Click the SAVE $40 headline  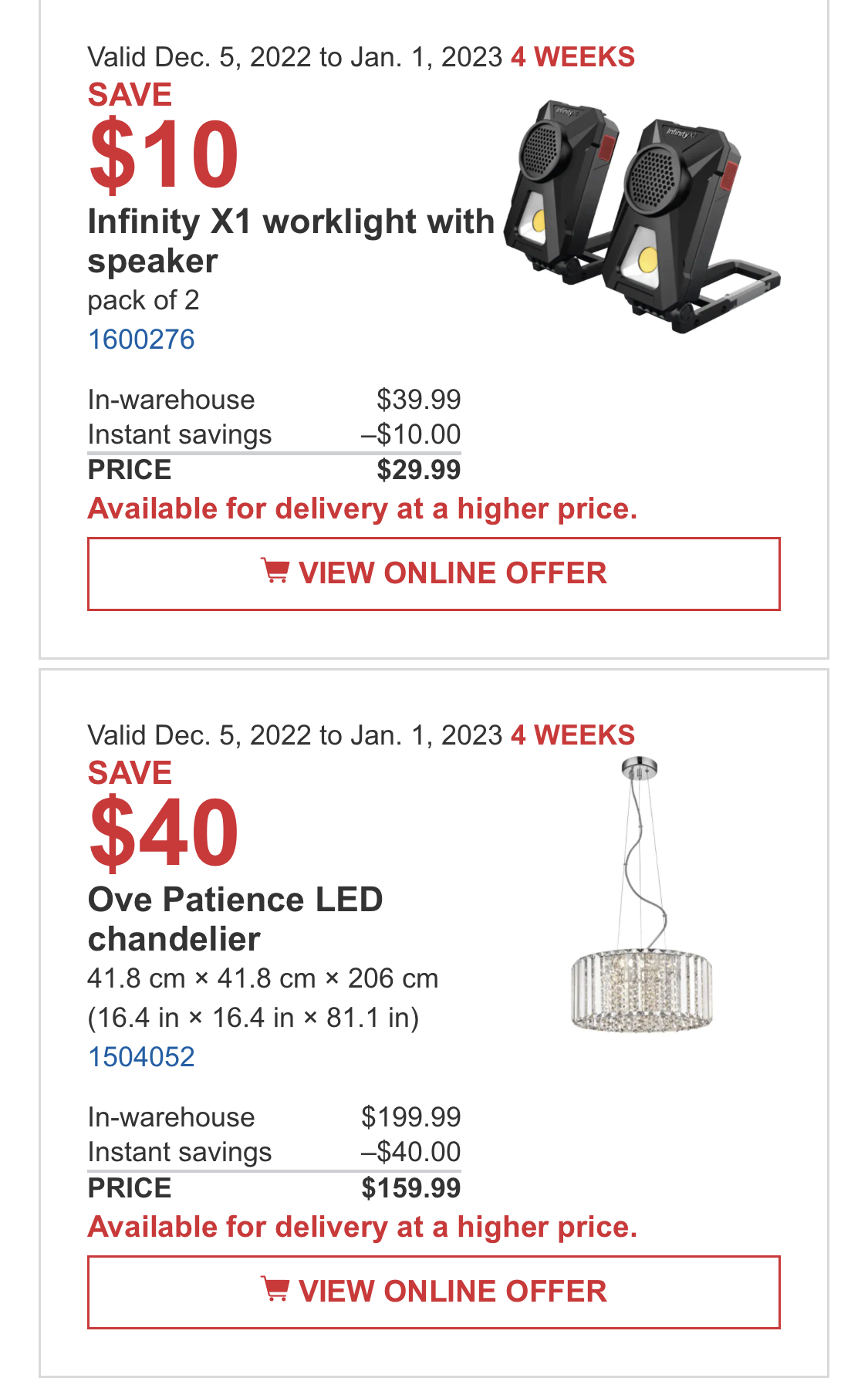point(164,814)
